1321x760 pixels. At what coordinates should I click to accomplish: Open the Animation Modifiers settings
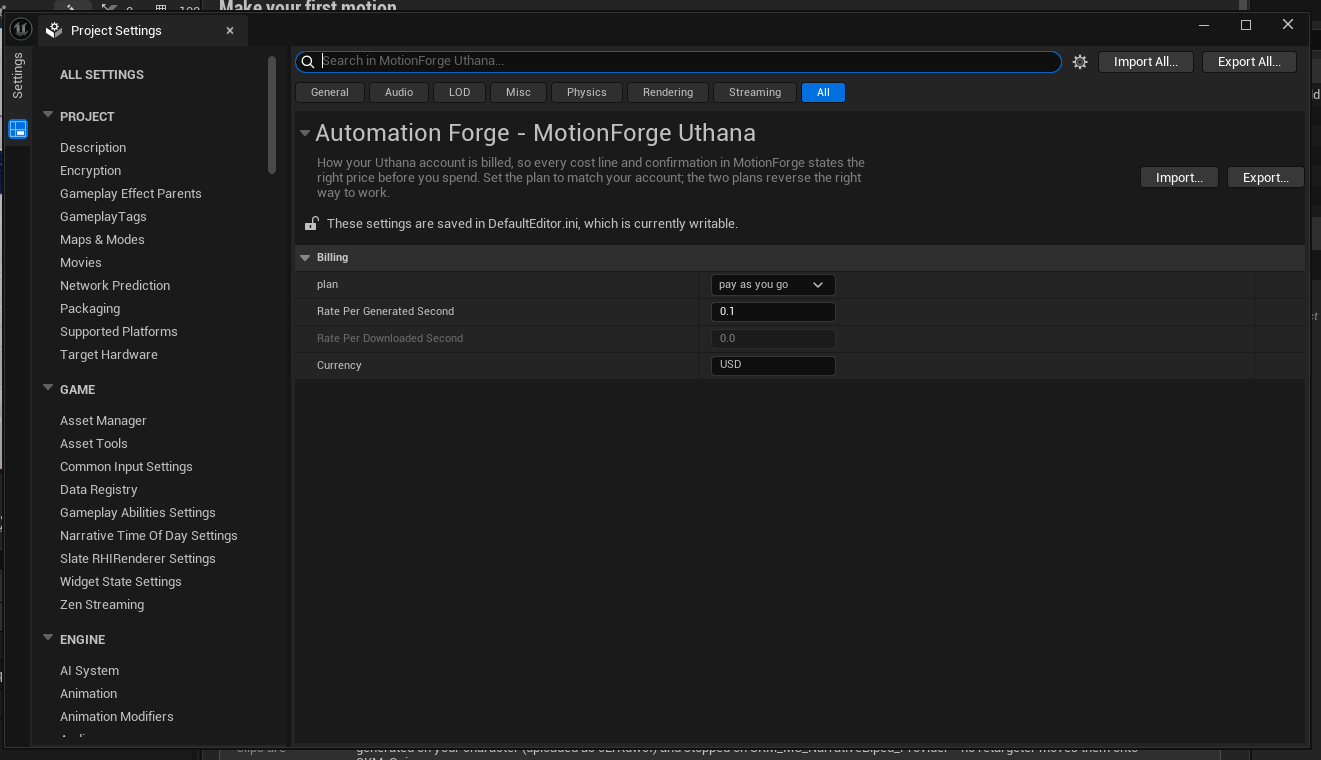pyautogui.click(x=117, y=717)
